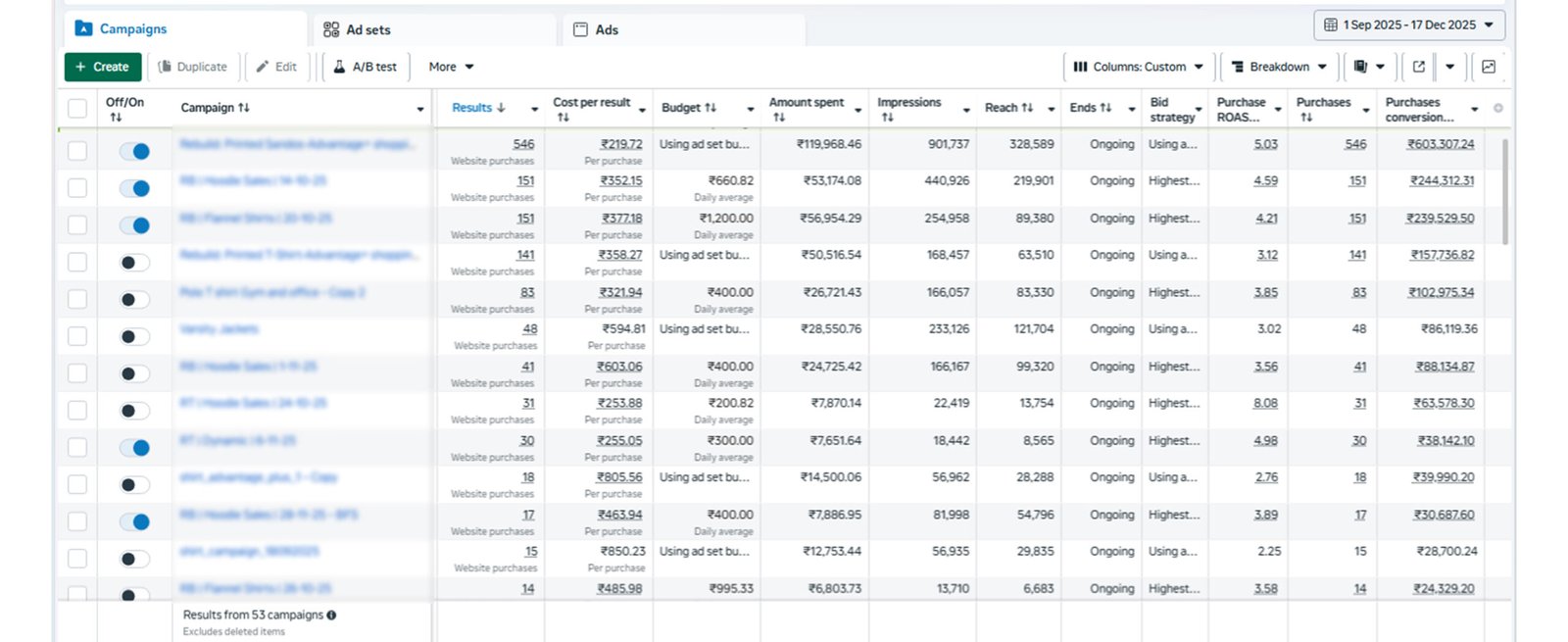The height and width of the screenshot is (642, 1568).
Task: Open the More menu in toolbar
Action: pos(451,67)
